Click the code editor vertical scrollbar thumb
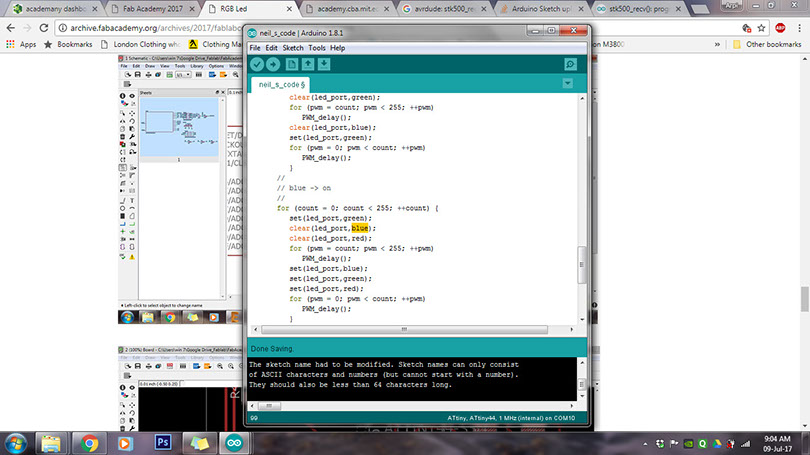 582,265
